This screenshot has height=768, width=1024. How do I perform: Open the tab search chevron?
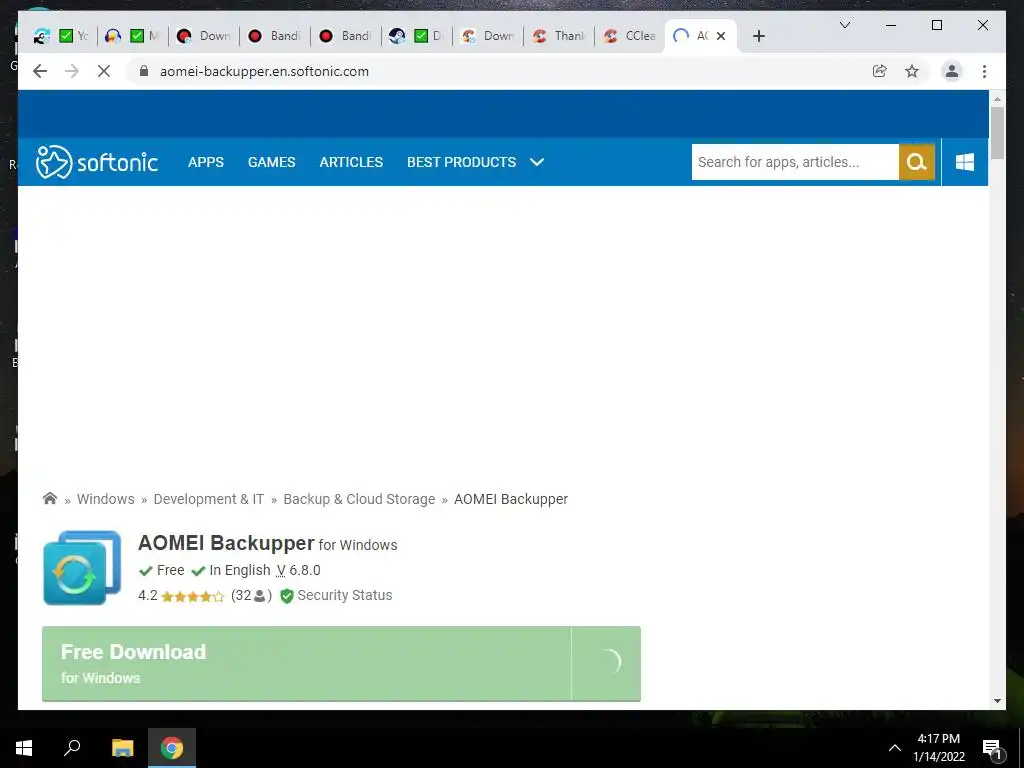pyautogui.click(x=844, y=25)
